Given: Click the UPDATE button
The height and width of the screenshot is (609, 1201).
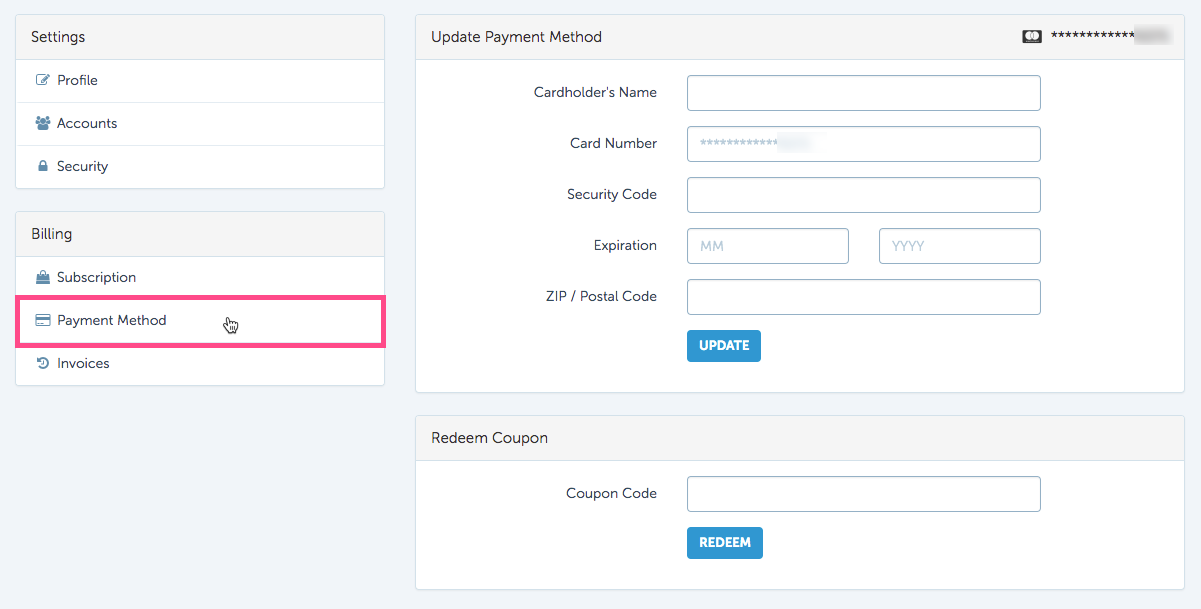Looking at the screenshot, I should click(x=724, y=346).
